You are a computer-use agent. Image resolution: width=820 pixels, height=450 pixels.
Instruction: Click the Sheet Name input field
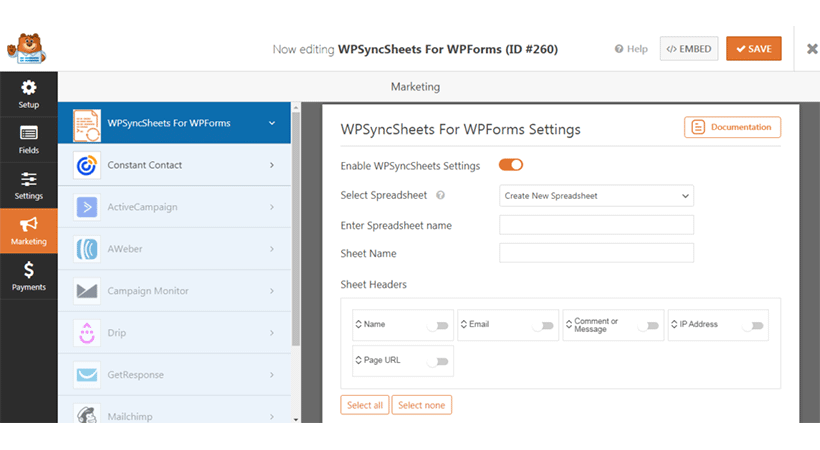click(596, 253)
